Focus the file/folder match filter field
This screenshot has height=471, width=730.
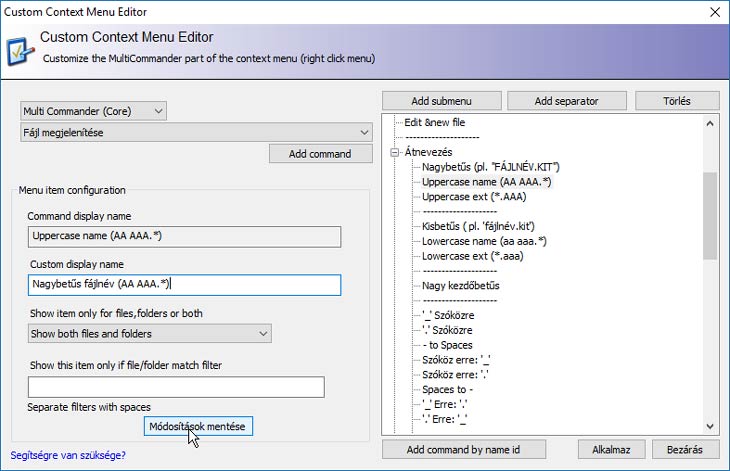(x=176, y=387)
